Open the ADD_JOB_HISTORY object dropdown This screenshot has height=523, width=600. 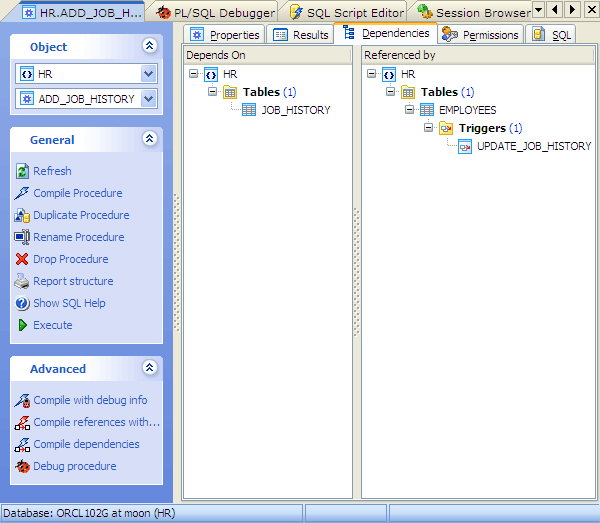point(149,98)
